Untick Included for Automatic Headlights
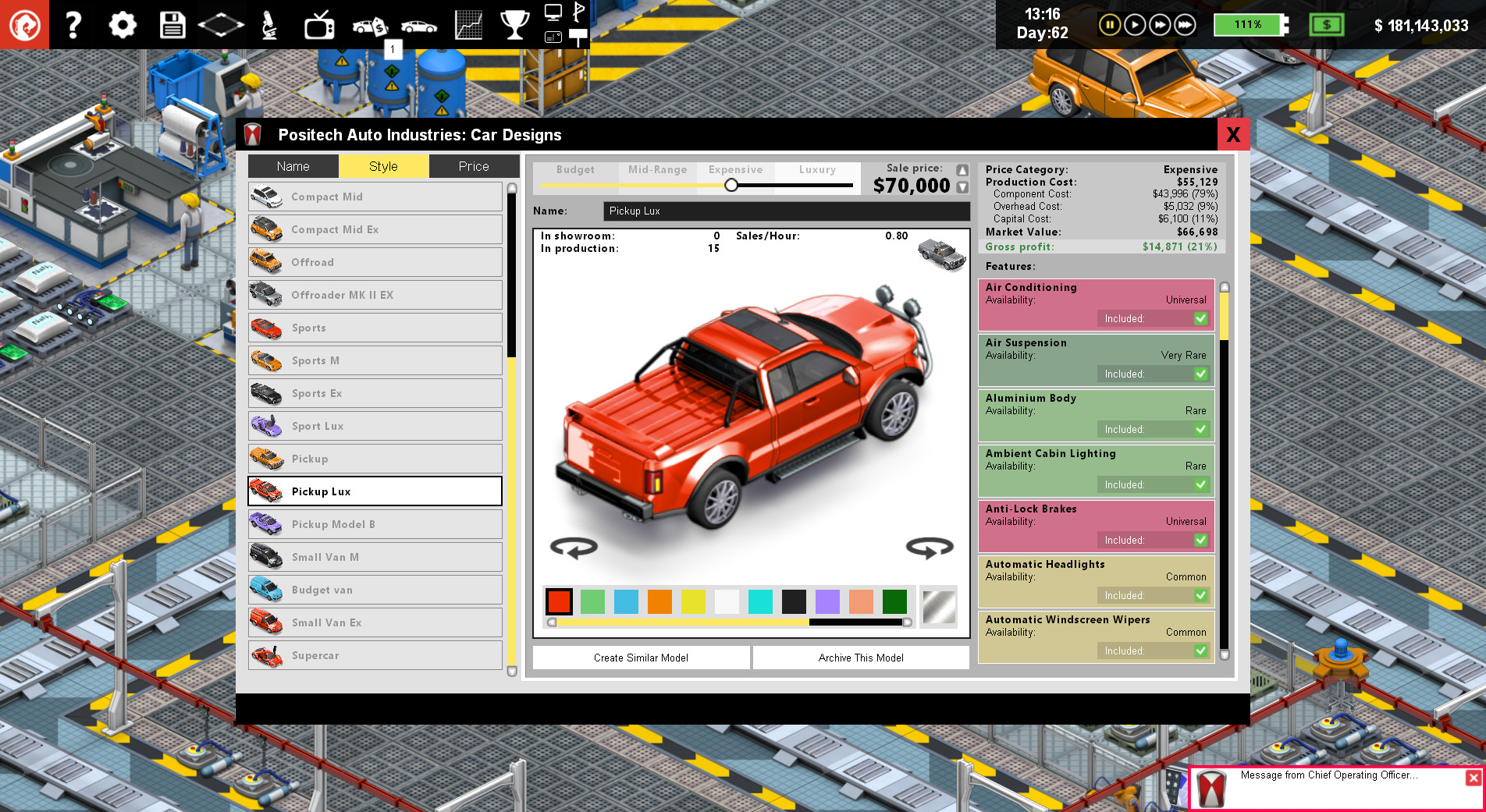This screenshot has width=1486, height=812. pyautogui.click(x=1200, y=595)
